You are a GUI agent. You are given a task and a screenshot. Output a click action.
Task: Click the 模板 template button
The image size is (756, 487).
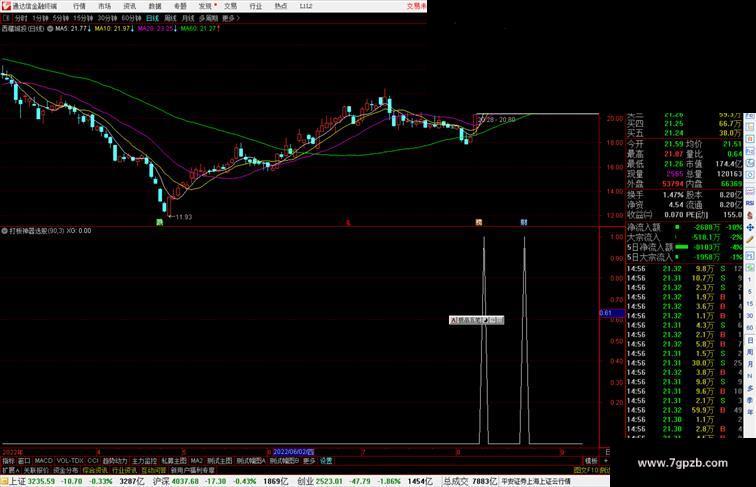(x=591, y=461)
